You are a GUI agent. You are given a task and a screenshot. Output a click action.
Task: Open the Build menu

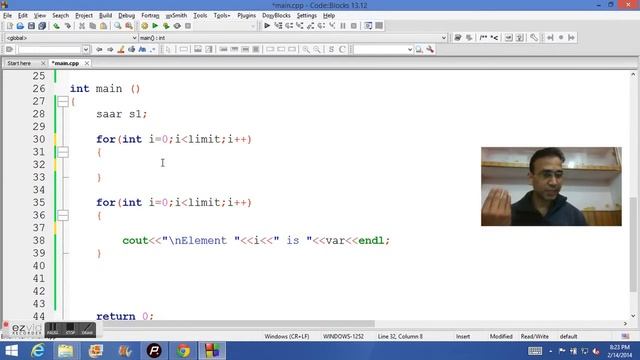coord(106,16)
